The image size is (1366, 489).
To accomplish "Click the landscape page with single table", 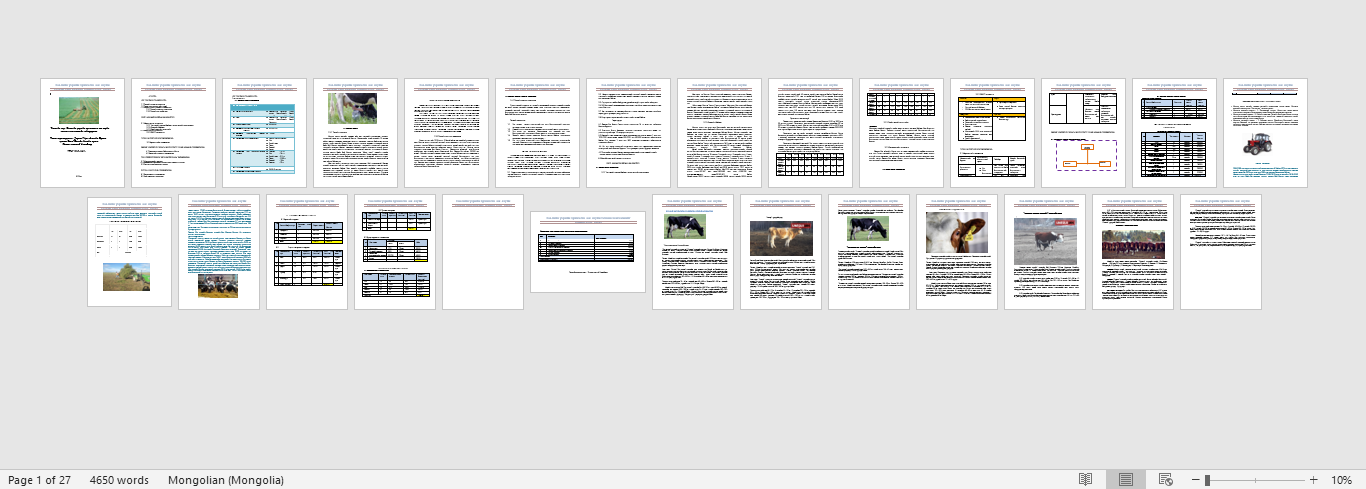I will click(x=587, y=252).
